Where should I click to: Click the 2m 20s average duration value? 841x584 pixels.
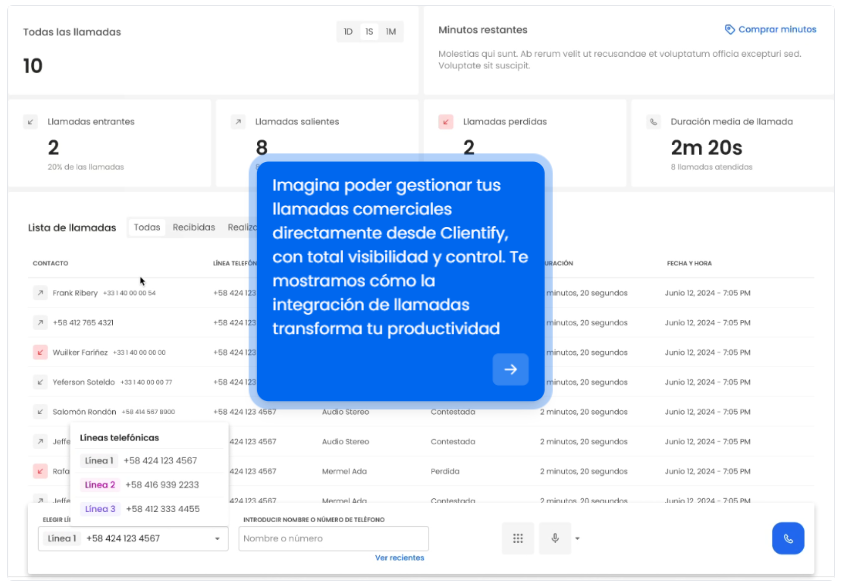[x=706, y=147]
